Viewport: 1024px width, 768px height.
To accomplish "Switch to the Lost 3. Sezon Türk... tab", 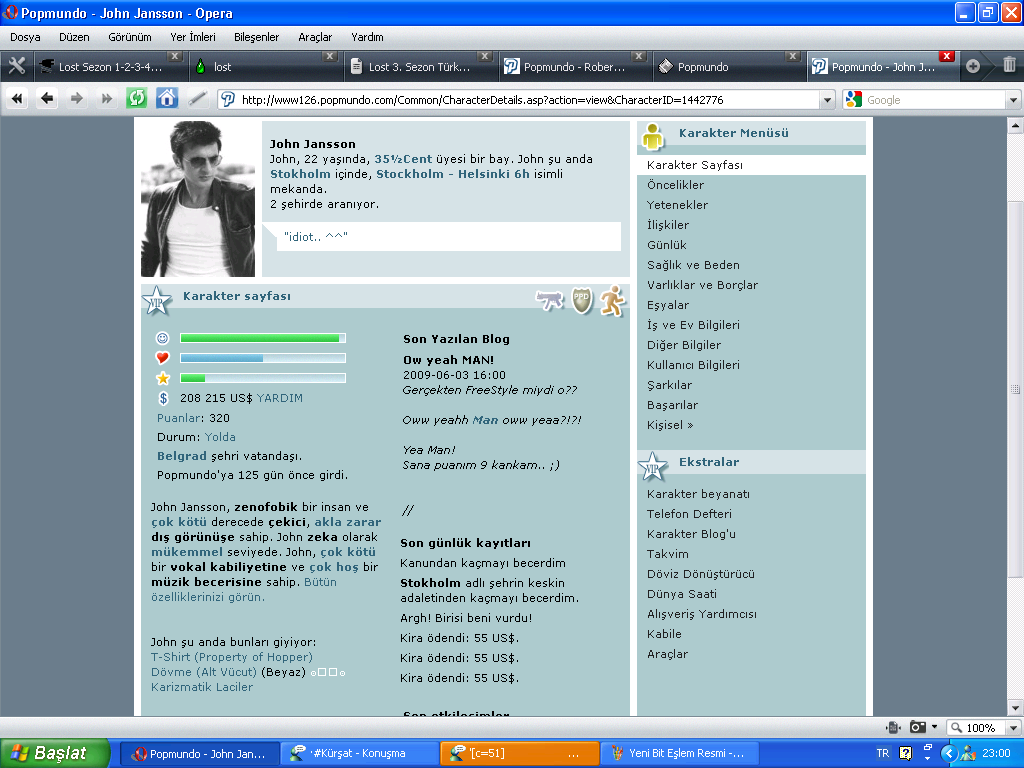I will click(x=419, y=67).
